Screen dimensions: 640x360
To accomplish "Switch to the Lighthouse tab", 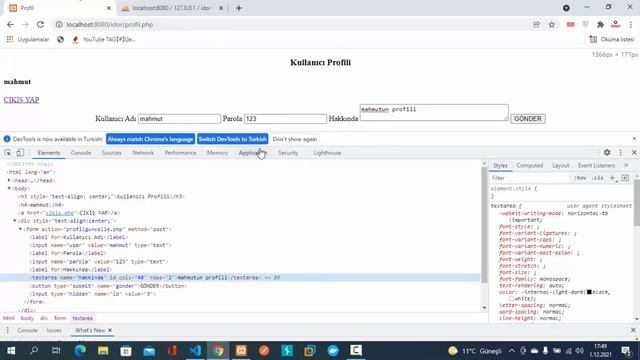I will (x=327, y=153).
